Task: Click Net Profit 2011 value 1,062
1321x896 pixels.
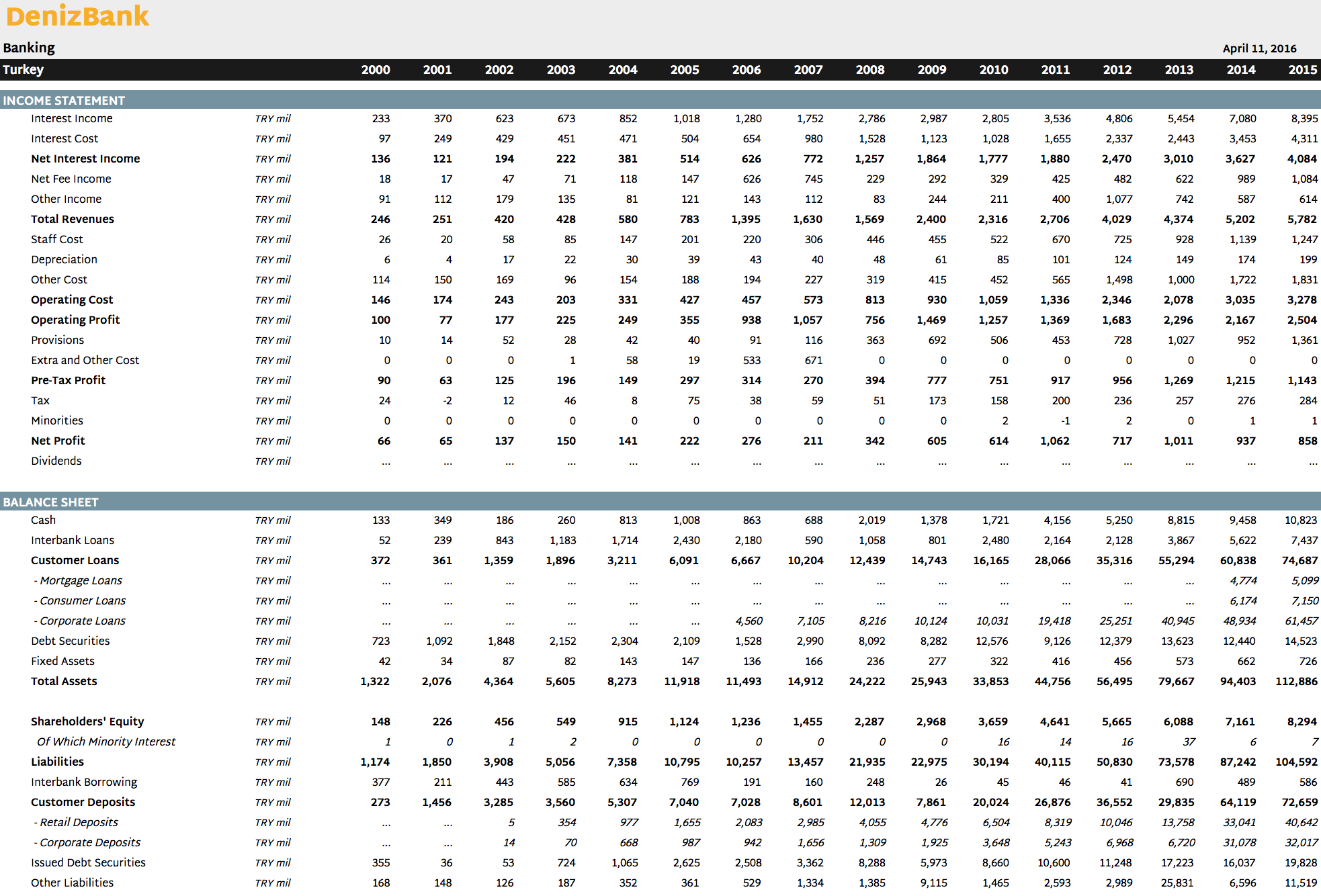Action: (1055, 441)
